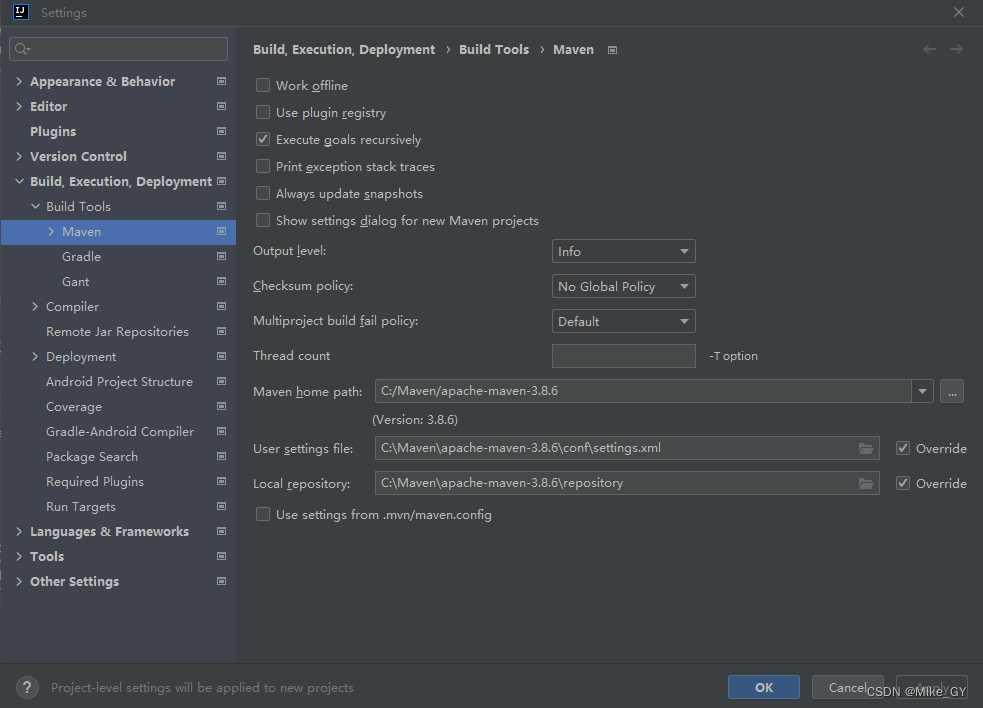The width and height of the screenshot is (983, 708).
Task: Click the Thread count input field
Action: tap(623, 356)
